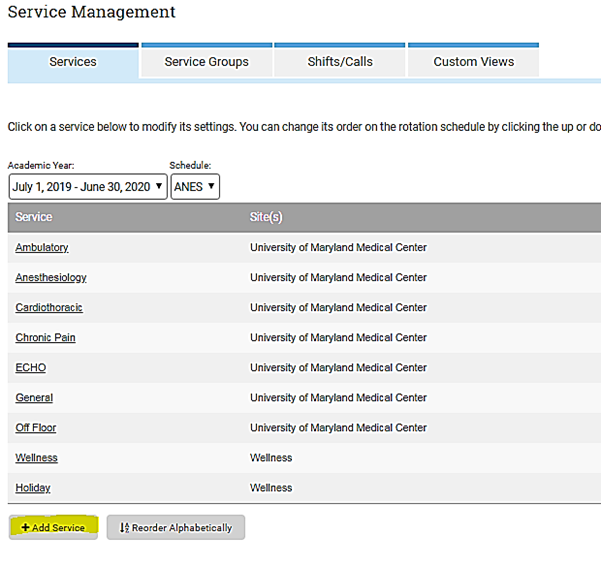Open the Shifts/Calls tab
Screen dimensions: 601x568
click(x=340, y=62)
